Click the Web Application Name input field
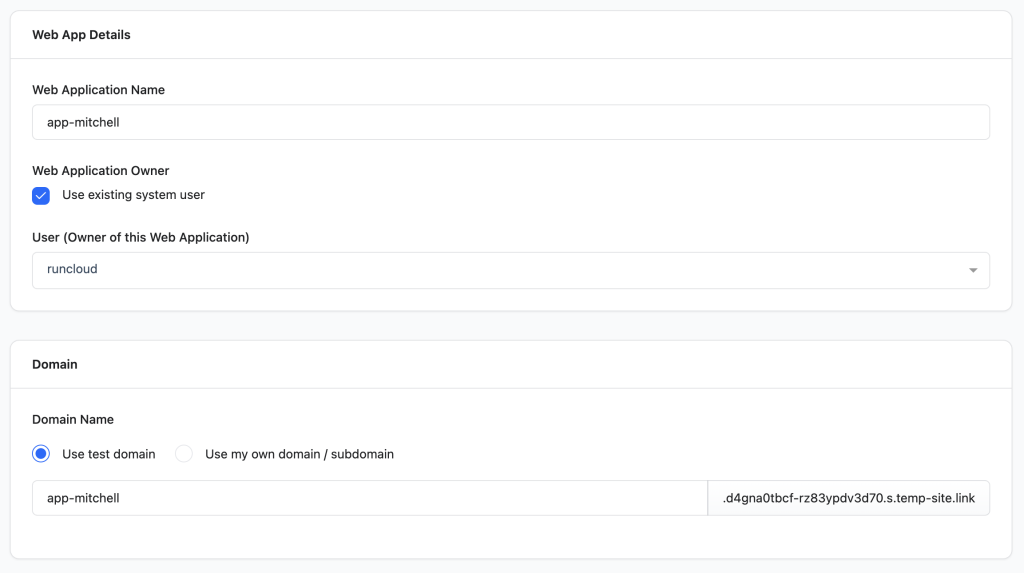Screen dimensions: 1024x573 (510, 123)
